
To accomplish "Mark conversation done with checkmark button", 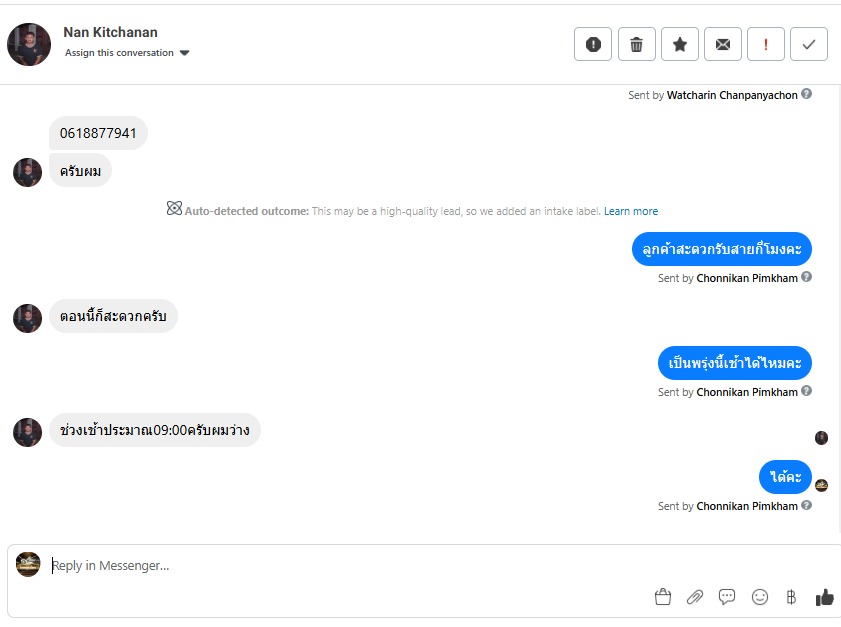I will [809, 44].
